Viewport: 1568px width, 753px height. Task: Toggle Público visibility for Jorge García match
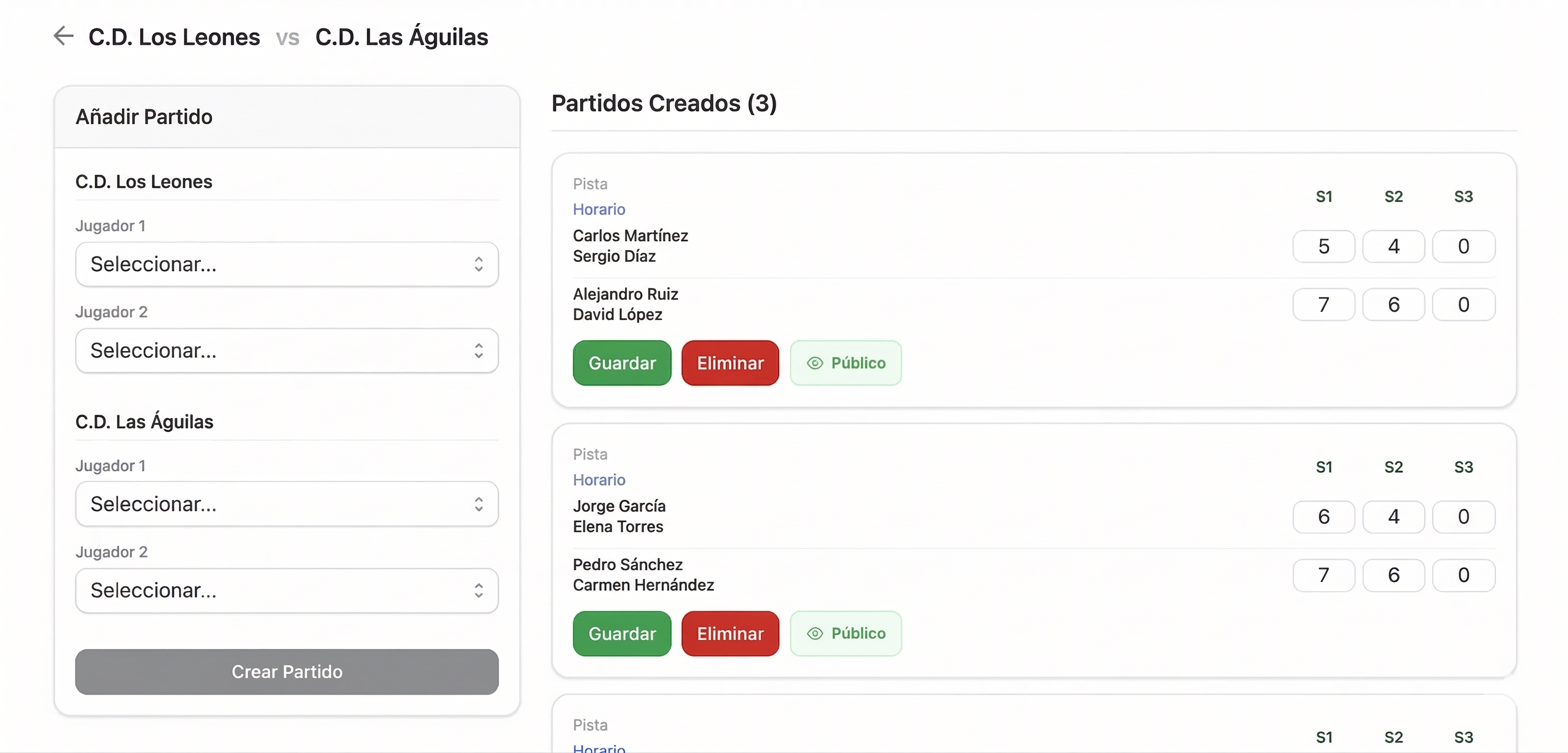pos(846,634)
